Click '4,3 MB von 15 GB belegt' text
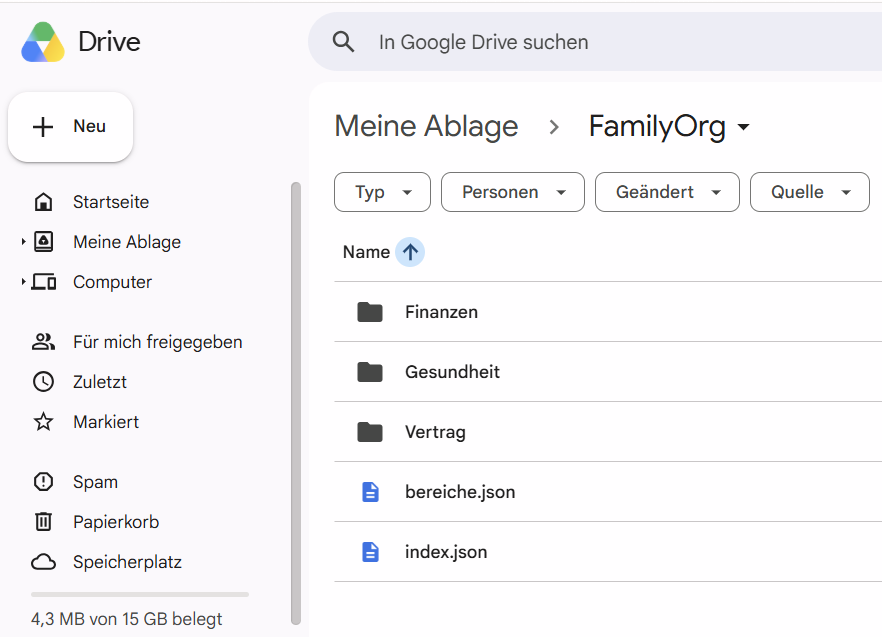882x637 pixels. tap(127, 619)
